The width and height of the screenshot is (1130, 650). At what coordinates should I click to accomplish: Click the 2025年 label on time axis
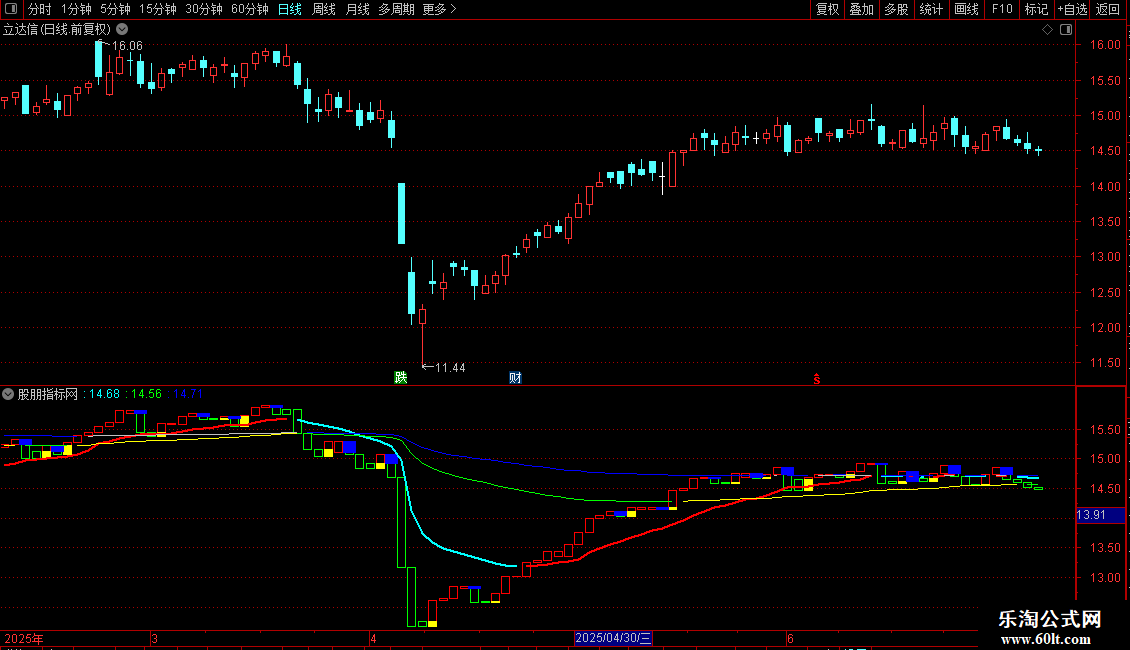pos(24,638)
